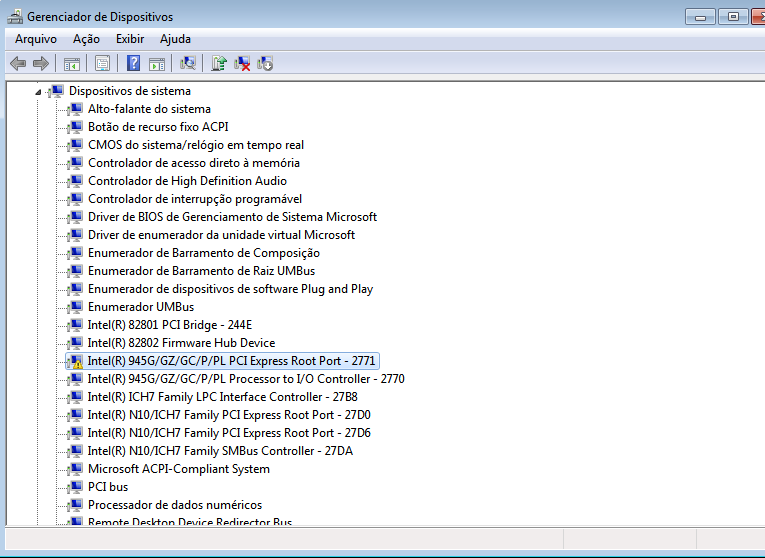
Task: Select Processador de dados numéricos
Action: pyautogui.click(x=175, y=505)
